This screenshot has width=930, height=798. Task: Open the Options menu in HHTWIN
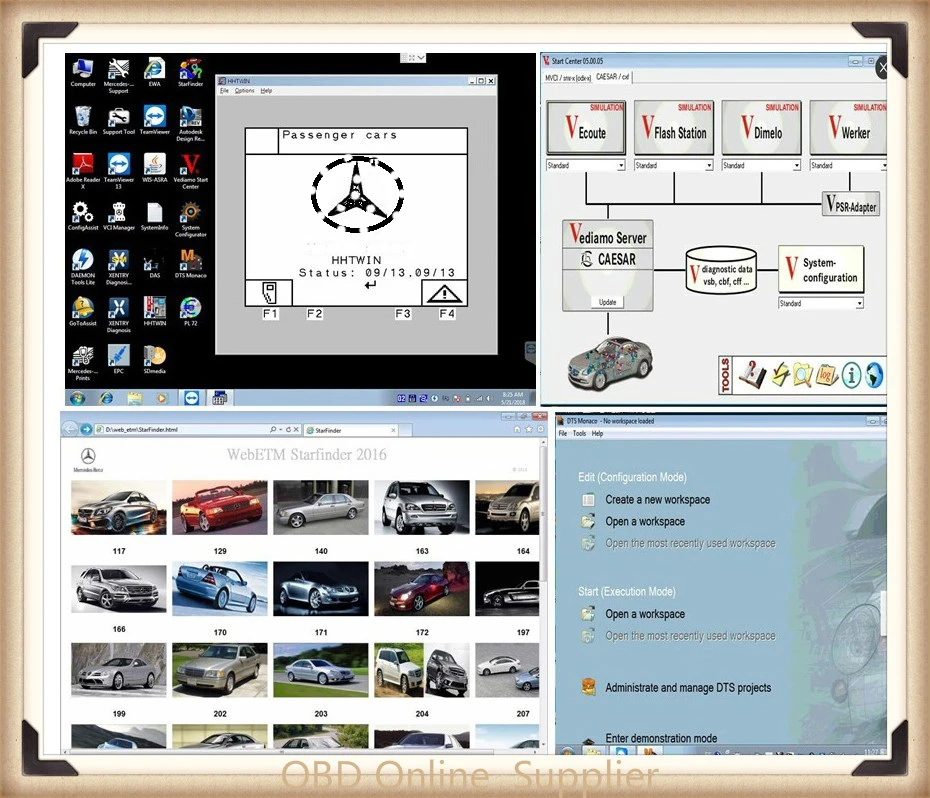[244, 91]
